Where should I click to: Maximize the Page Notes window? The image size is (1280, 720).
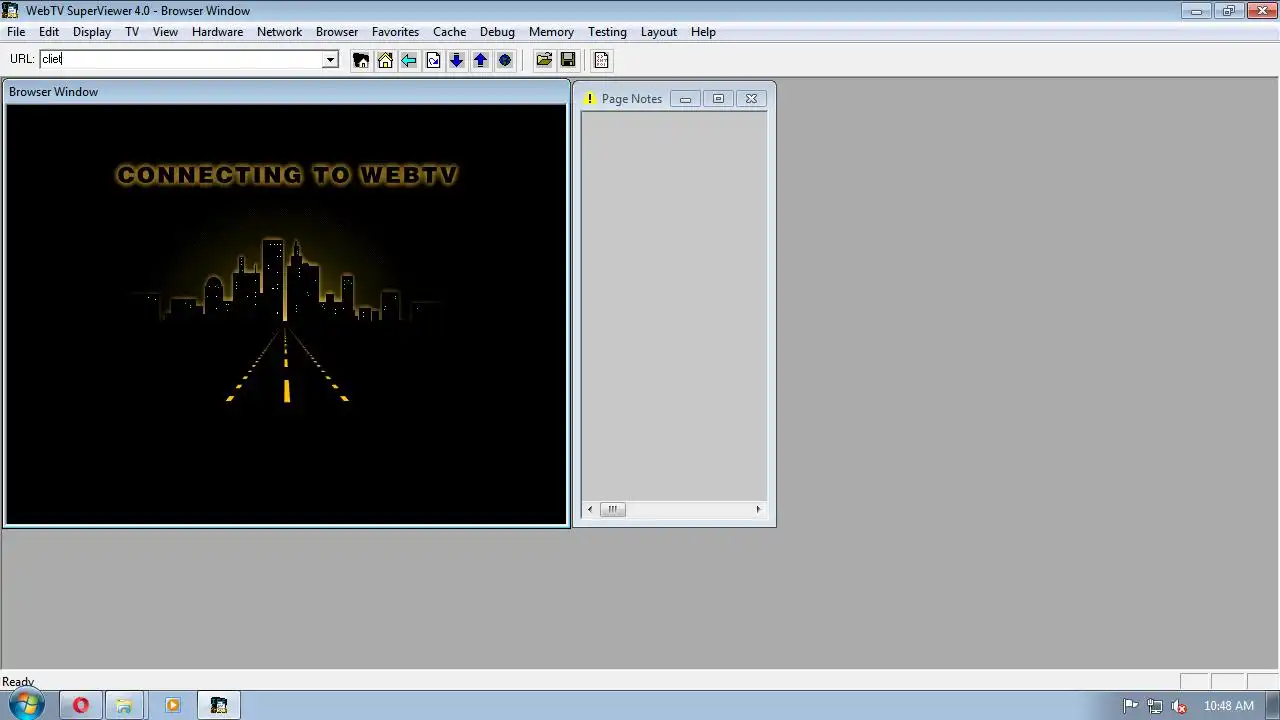pyautogui.click(x=718, y=98)
